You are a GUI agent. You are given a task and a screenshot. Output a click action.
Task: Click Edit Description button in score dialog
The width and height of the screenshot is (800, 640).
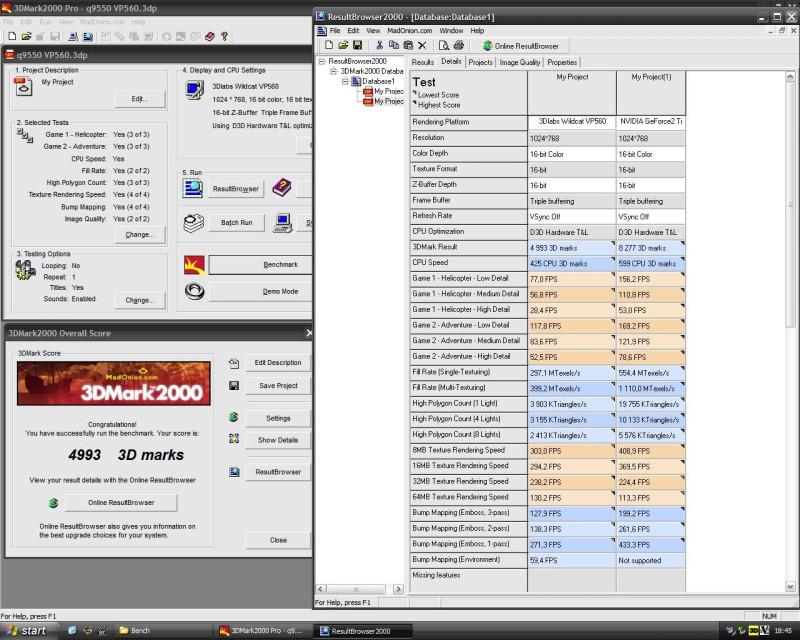tap(278, 362)
